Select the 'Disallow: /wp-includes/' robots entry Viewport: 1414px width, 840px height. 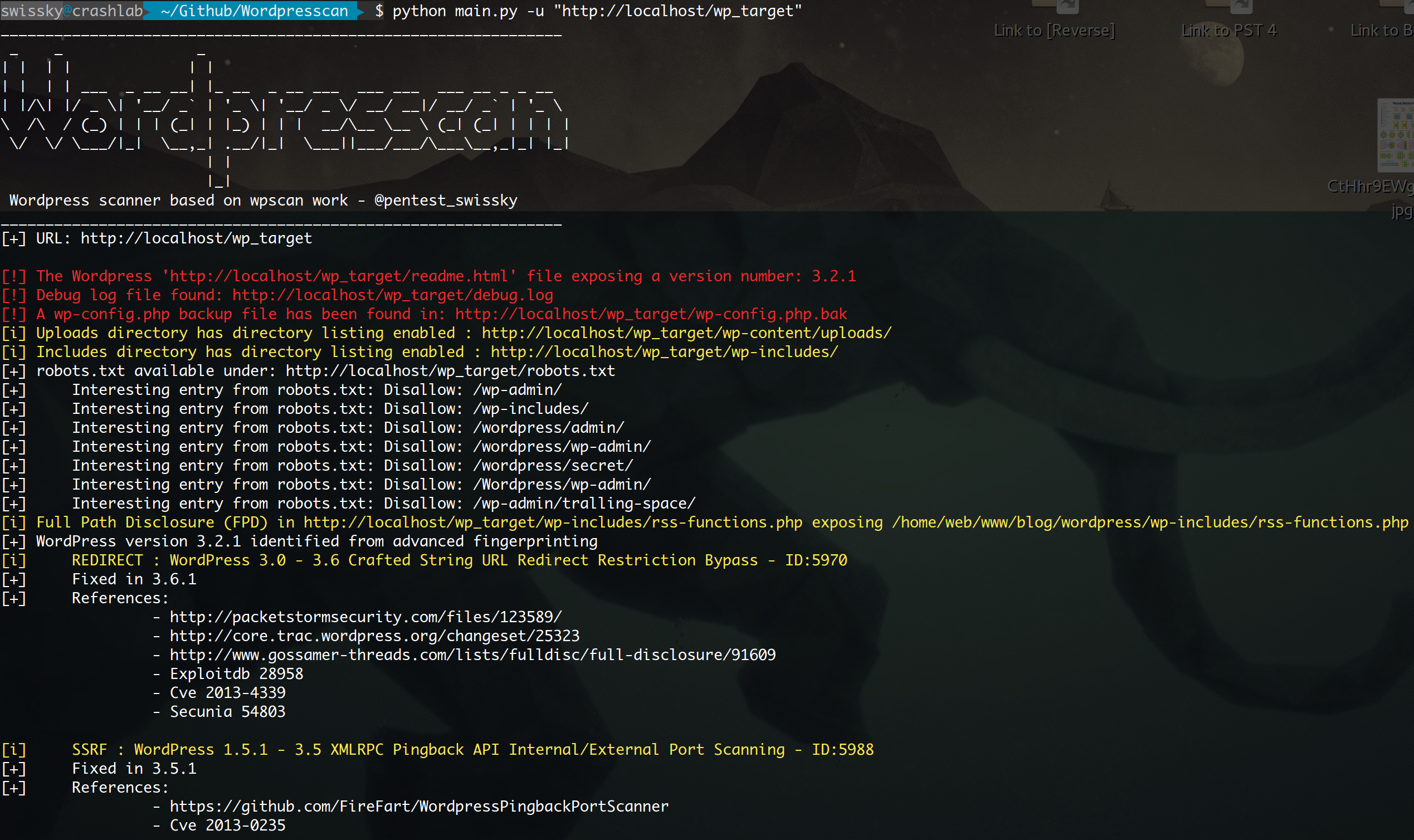(x=486, y=409)
